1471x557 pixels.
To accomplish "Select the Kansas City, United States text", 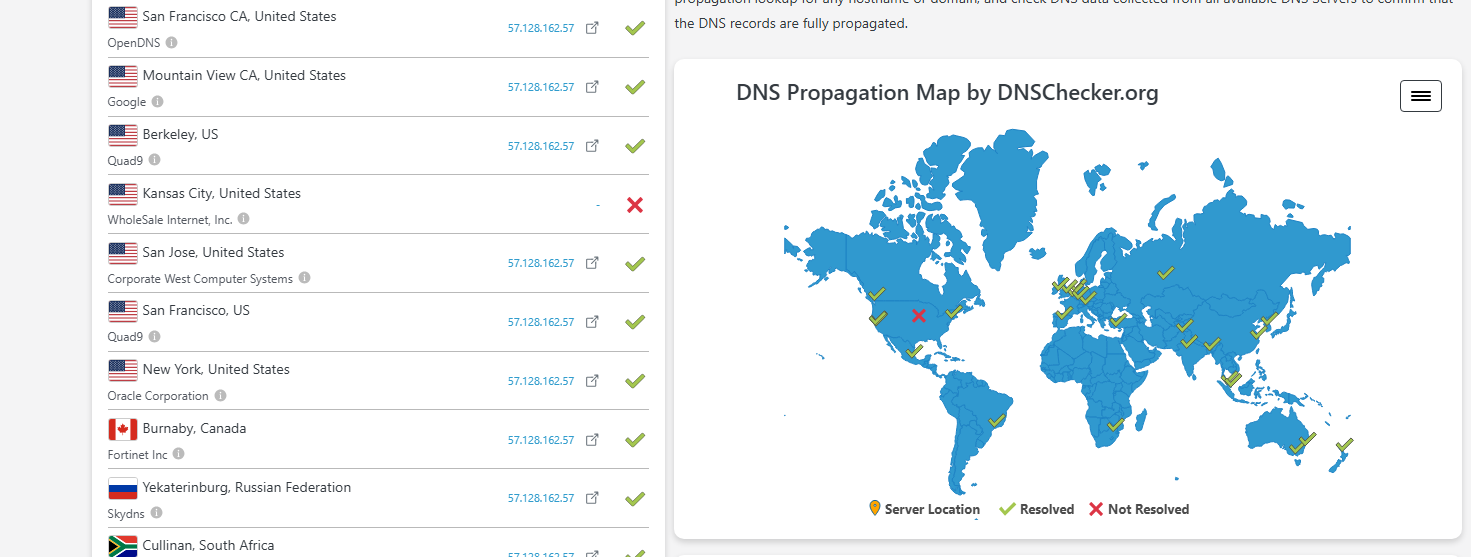I will pos(222,193).
